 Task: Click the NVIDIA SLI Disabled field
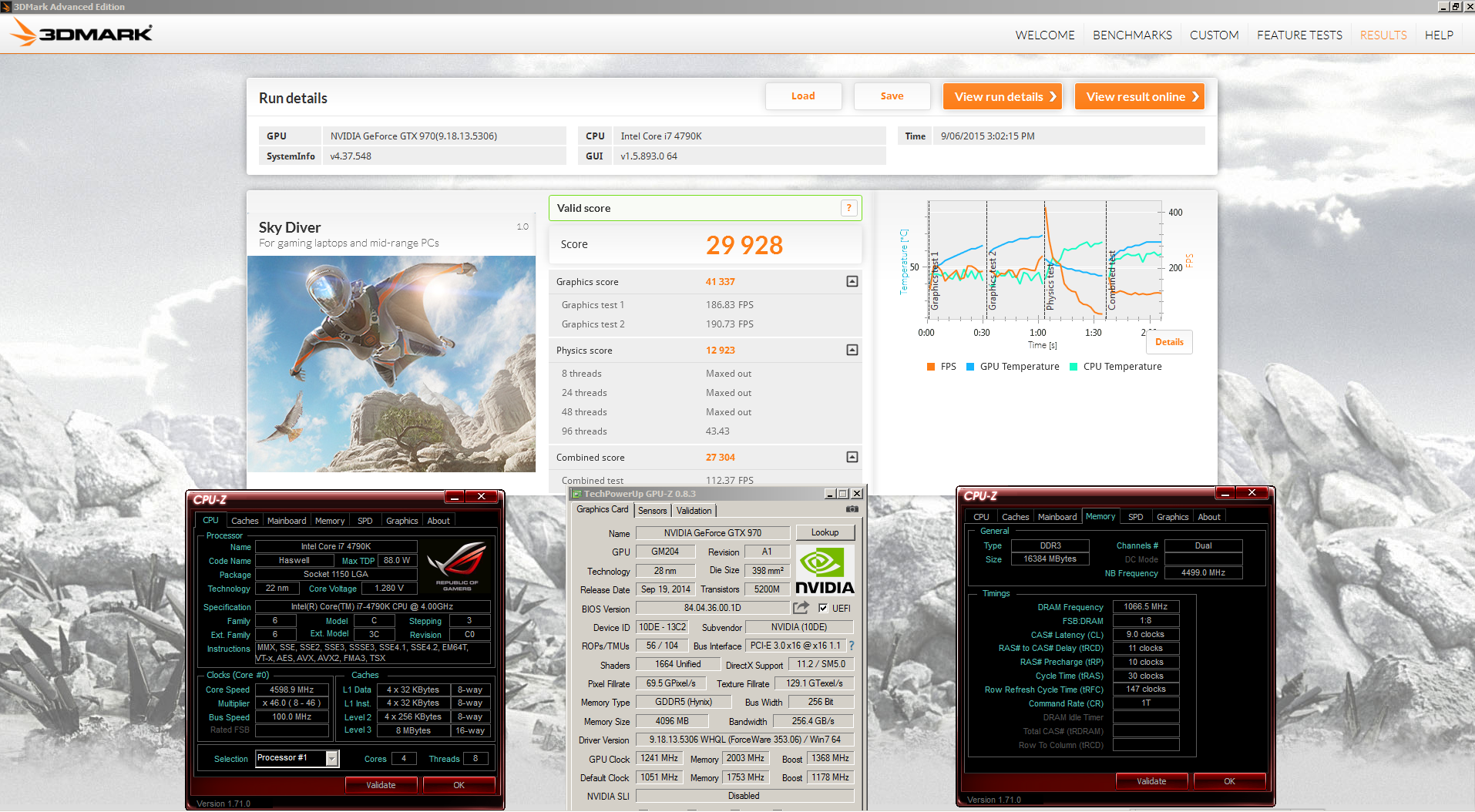click(x=744, y=796)
